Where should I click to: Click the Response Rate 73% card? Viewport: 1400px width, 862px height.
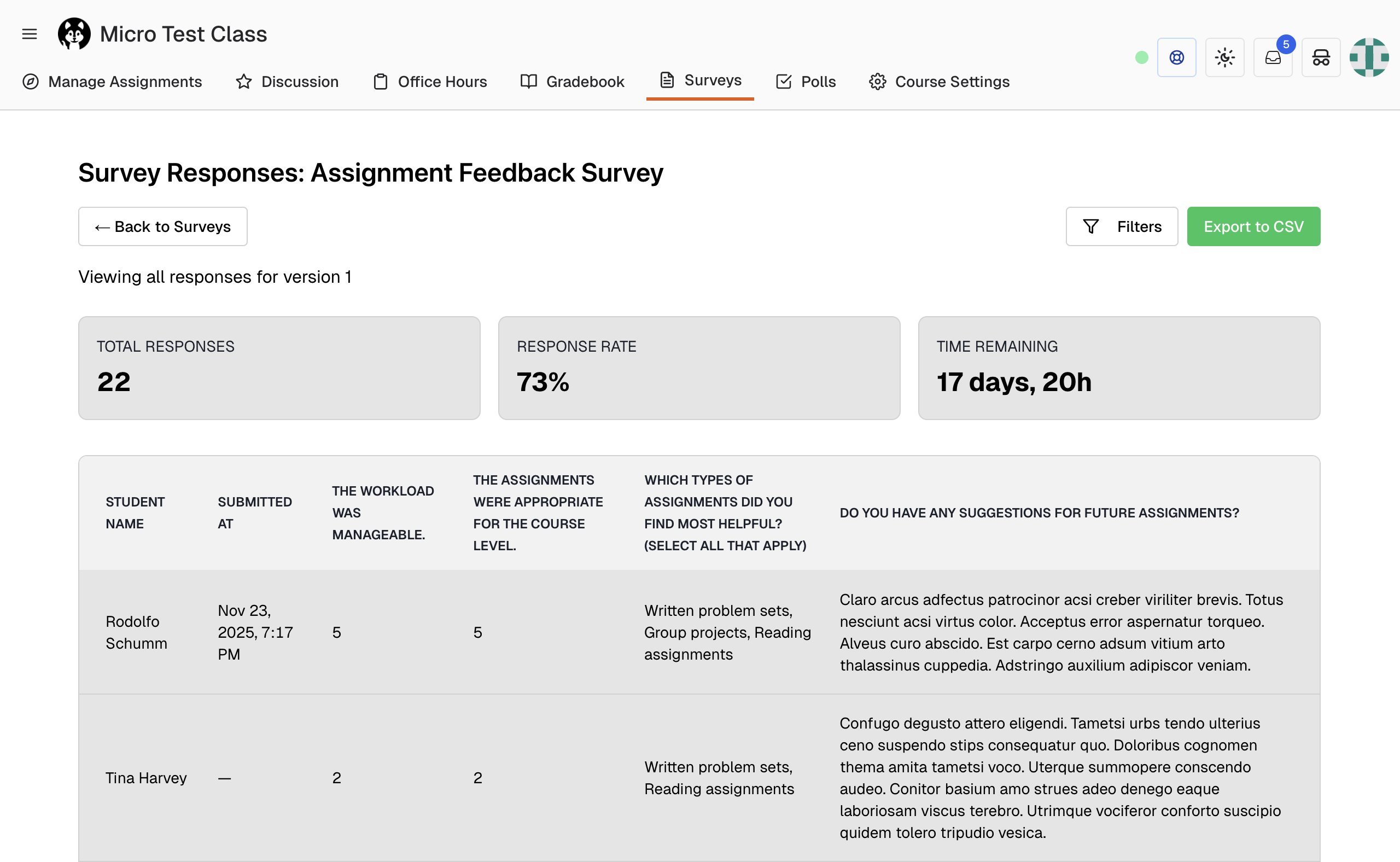[x=699, y=368]
